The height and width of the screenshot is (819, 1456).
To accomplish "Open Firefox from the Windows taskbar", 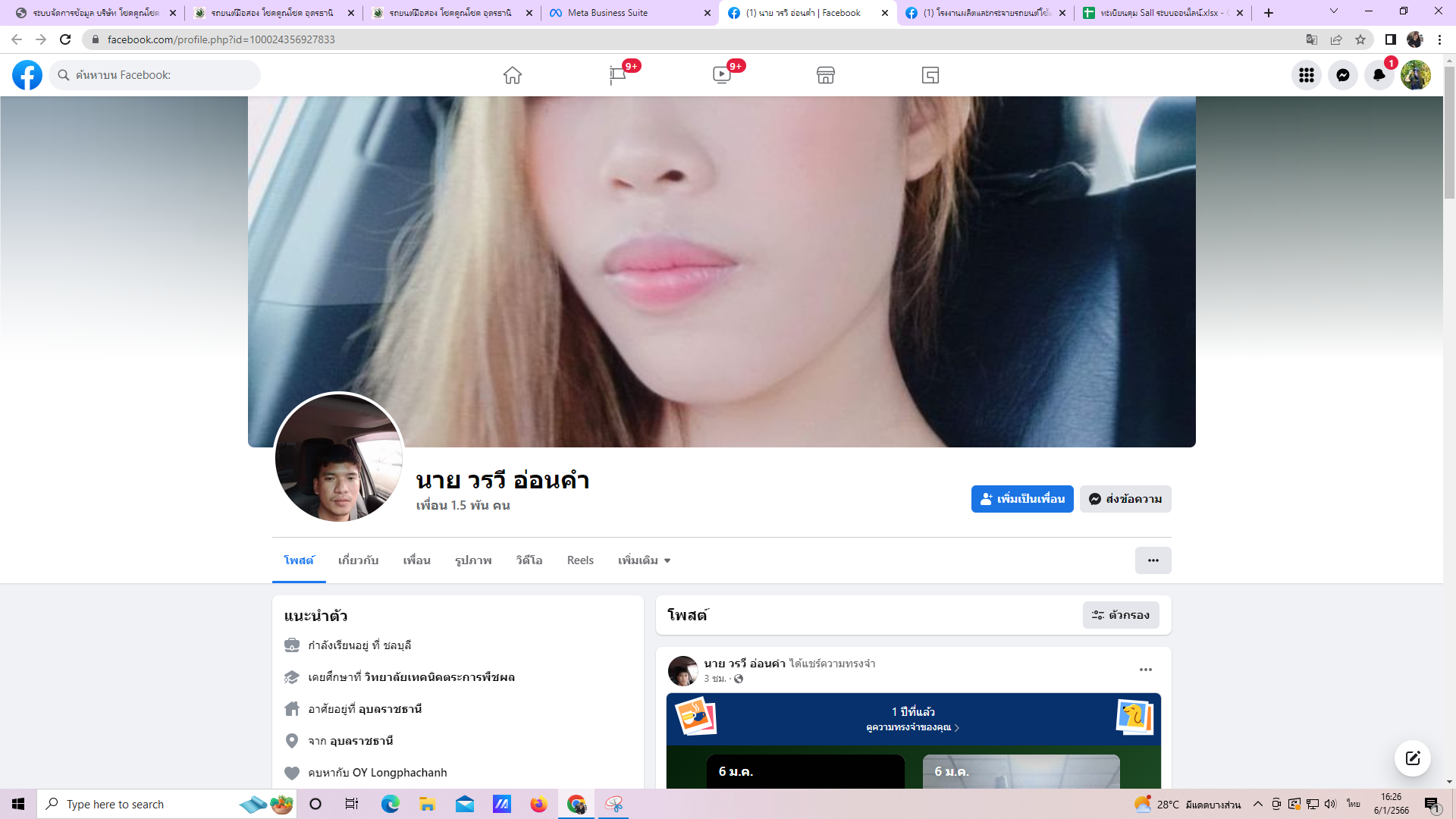I will click(538, 804).
